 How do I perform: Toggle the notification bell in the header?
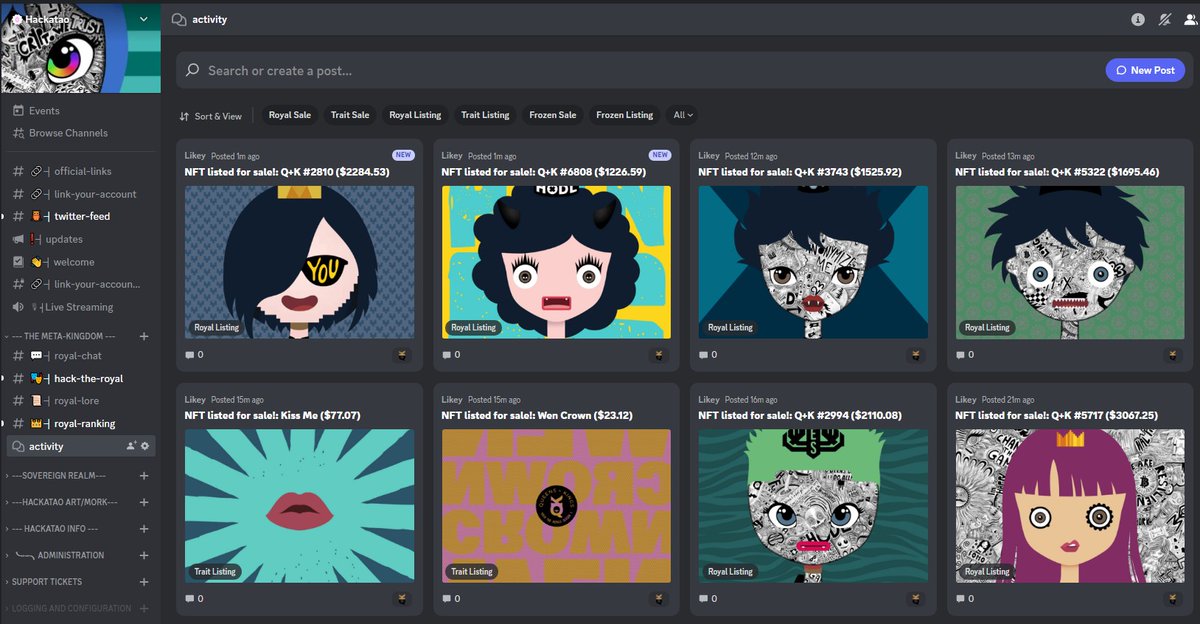(1163, 19)
